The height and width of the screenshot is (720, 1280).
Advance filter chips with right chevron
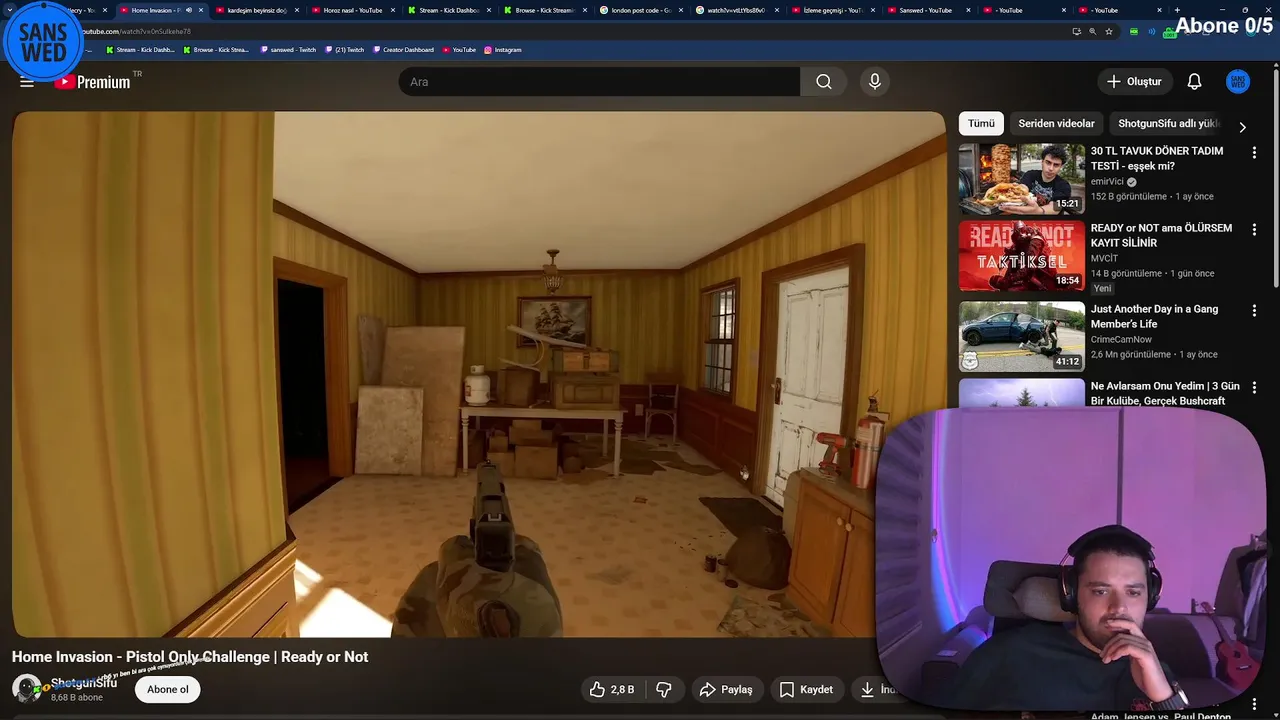(1242, 127)
